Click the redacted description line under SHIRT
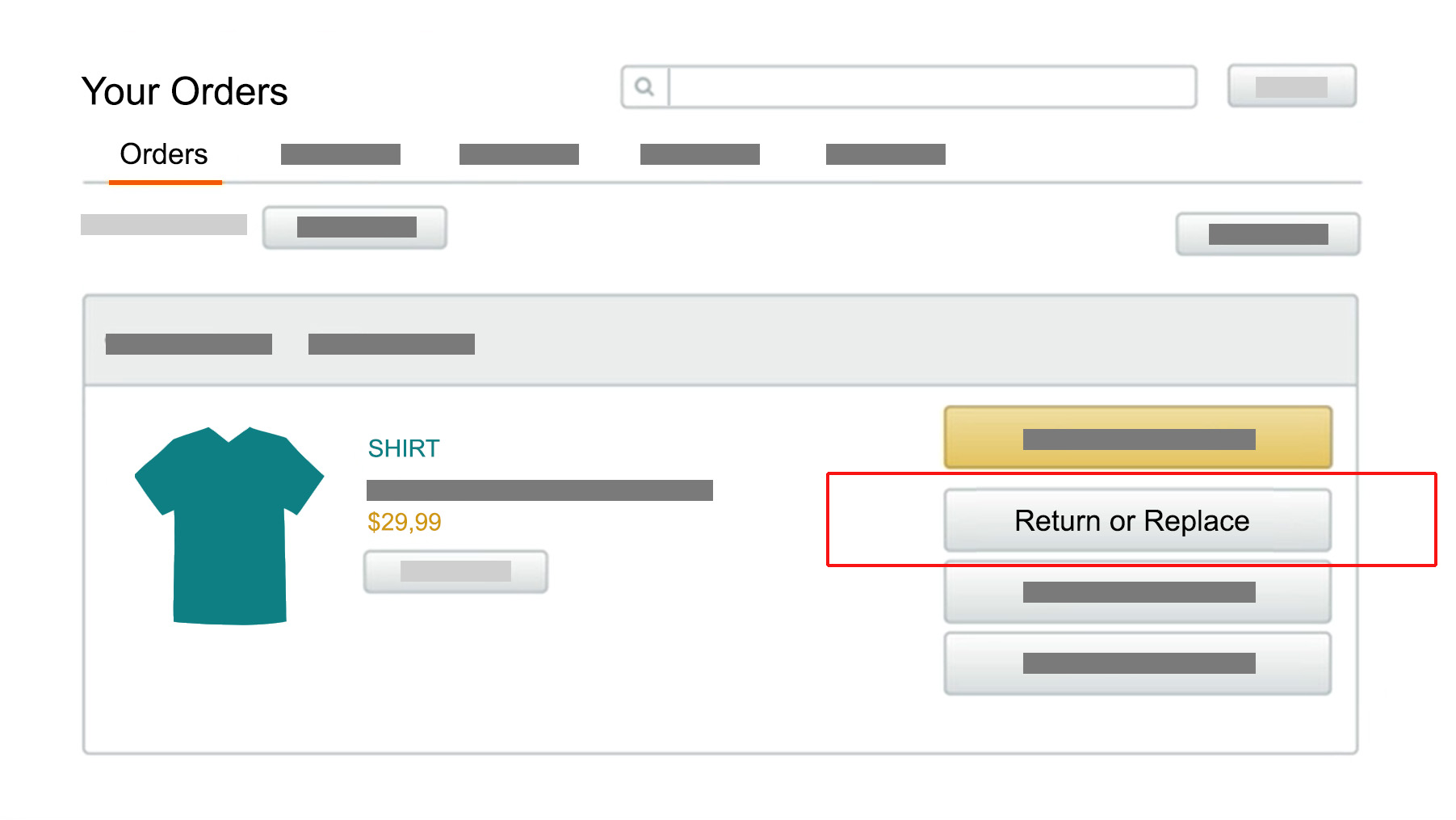 tap(539, 490)
